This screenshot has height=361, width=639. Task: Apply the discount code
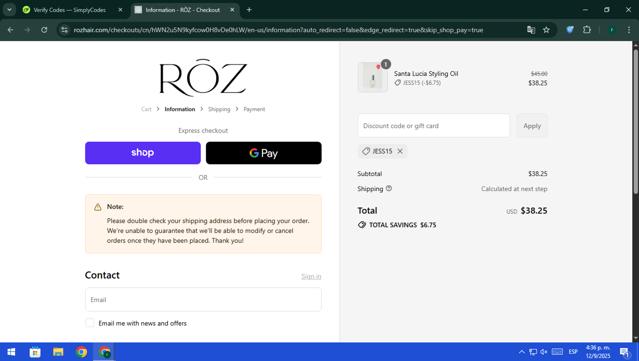click(x=532, y=126)
